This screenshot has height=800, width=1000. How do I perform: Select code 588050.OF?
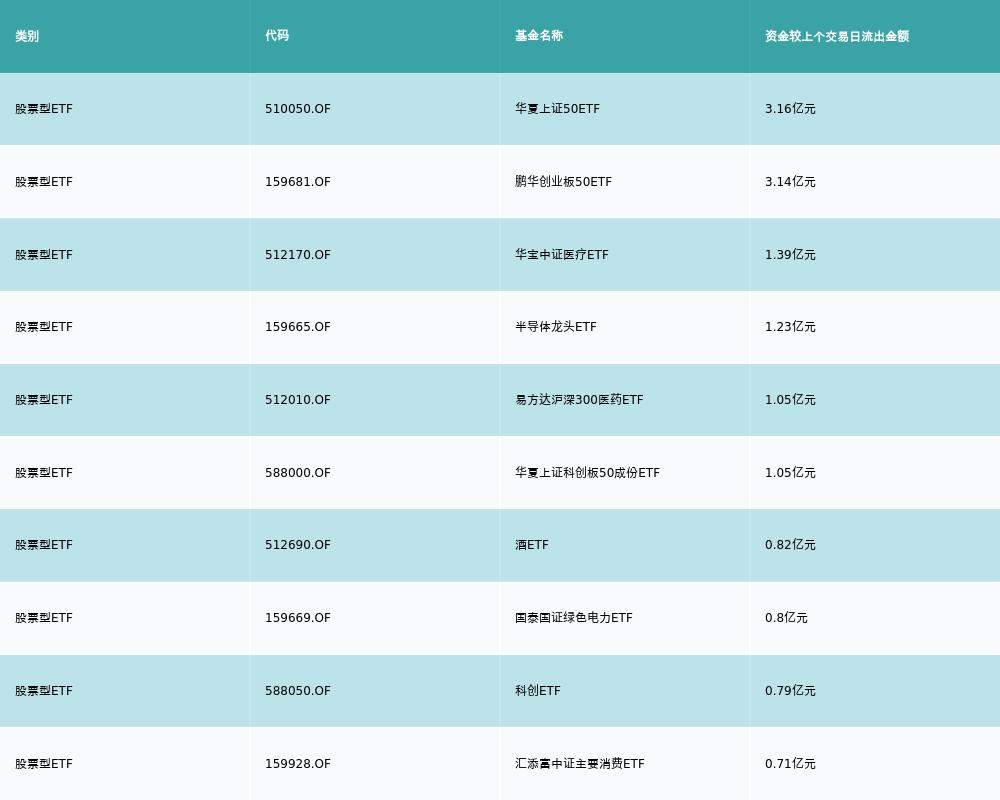pyautogui.click(x=298, y=691)
